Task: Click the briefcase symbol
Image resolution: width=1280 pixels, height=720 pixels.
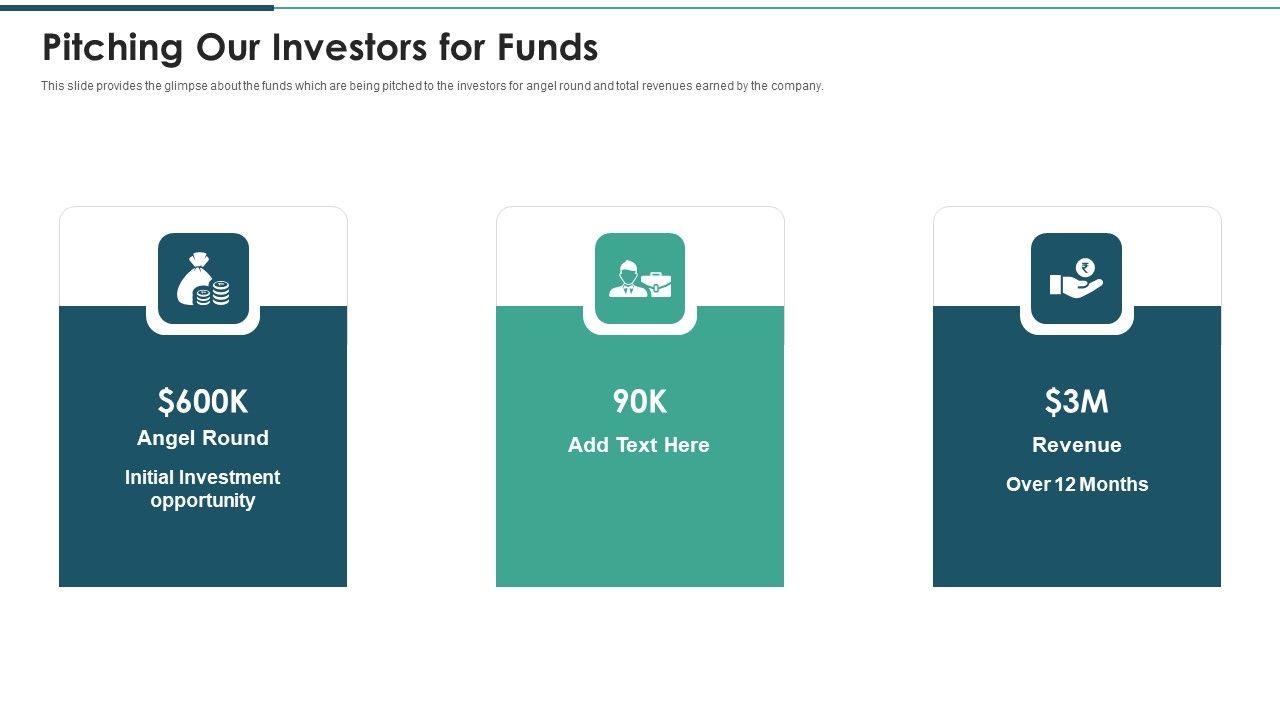Action: [658, 284]
